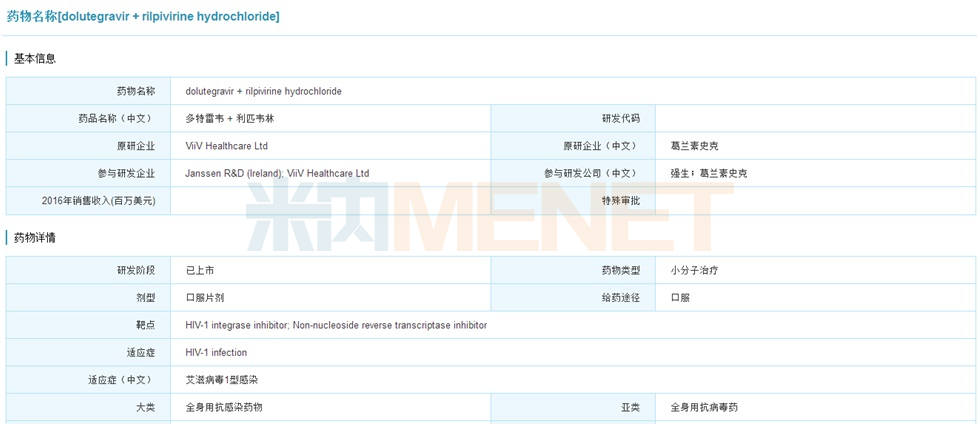Image resolution: width=979 pixels, height=426 pixels.
Task: Select the 艾滋病毒1型感染 value
Action: point(224,380)
